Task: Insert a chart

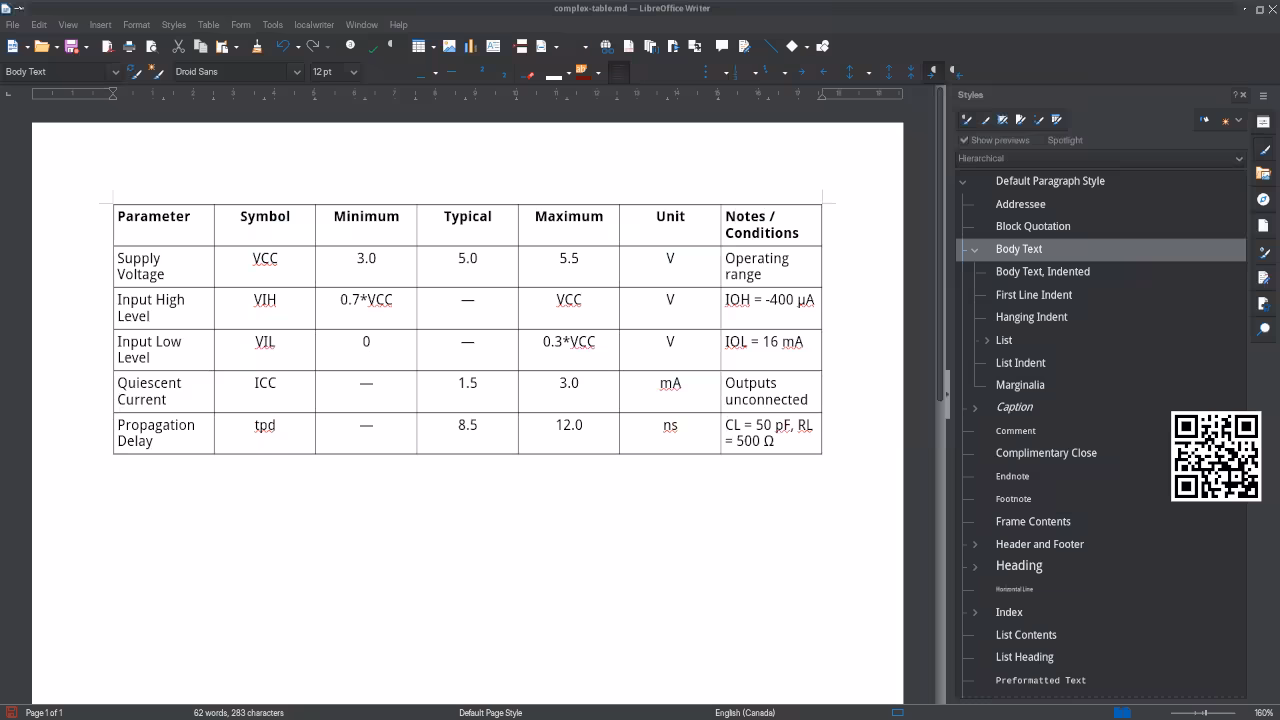Action: [470, 46]
